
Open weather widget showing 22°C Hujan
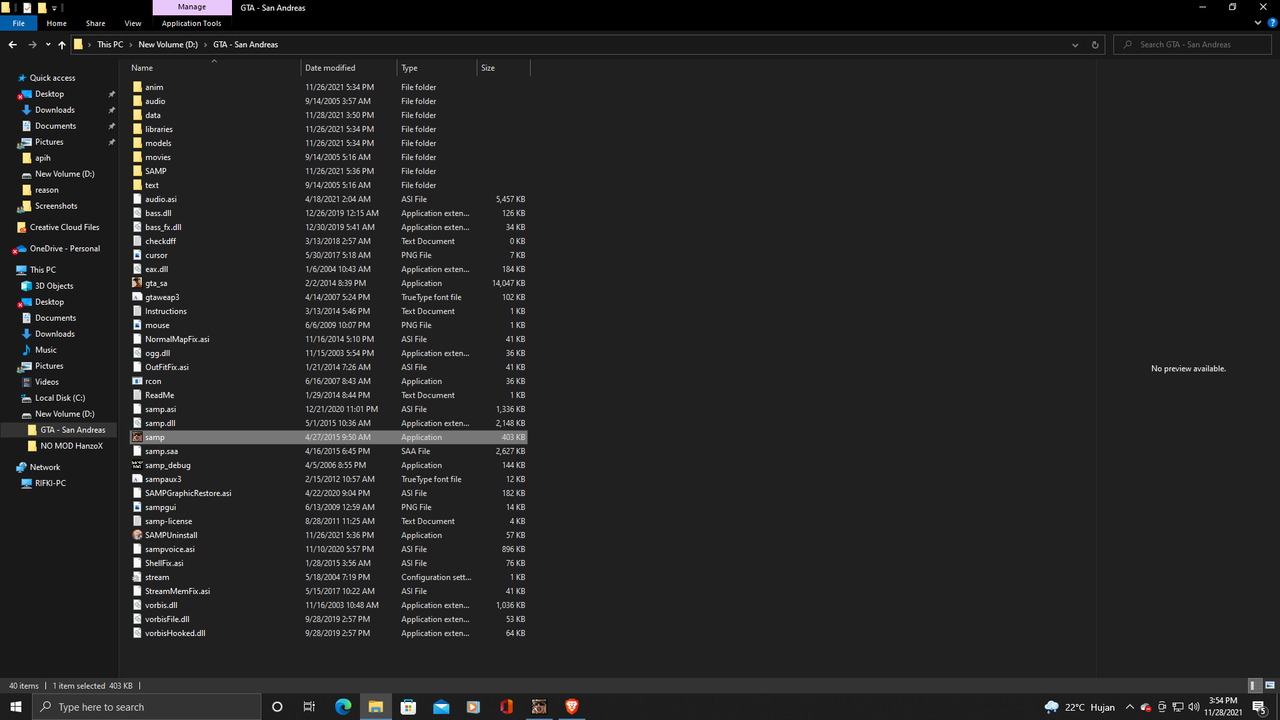(1079, 707)
